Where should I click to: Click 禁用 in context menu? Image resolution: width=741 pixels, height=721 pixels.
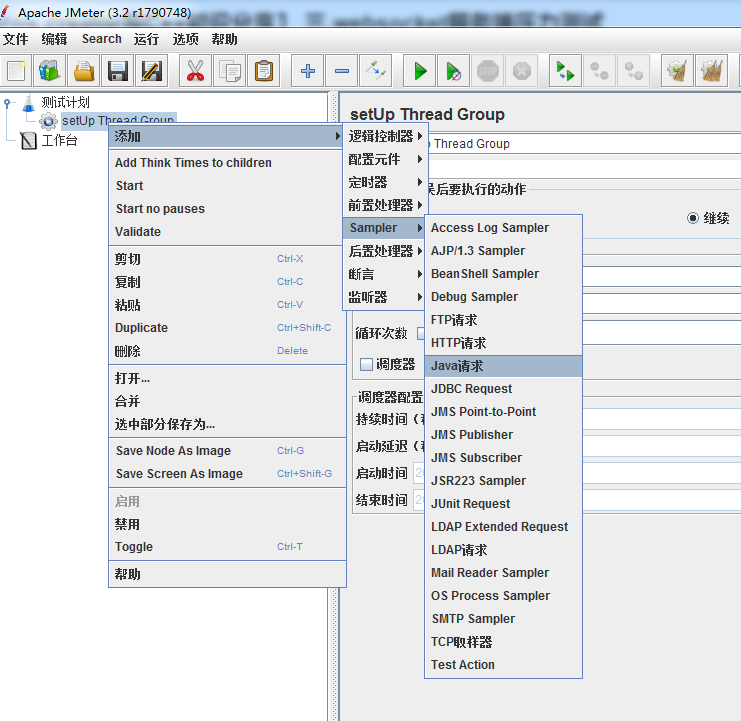pos(225,524)
